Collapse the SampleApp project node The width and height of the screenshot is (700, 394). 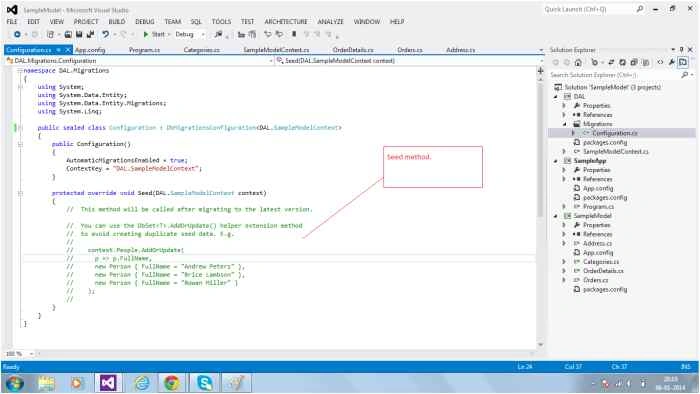pyautogui.click(x=556, y=161)
